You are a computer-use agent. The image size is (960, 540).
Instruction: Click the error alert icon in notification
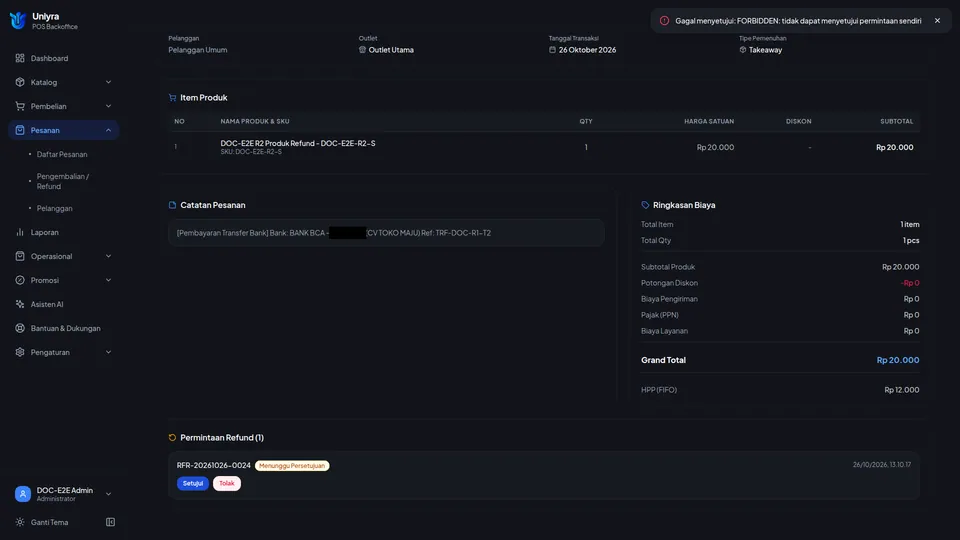tap(664, 21)
